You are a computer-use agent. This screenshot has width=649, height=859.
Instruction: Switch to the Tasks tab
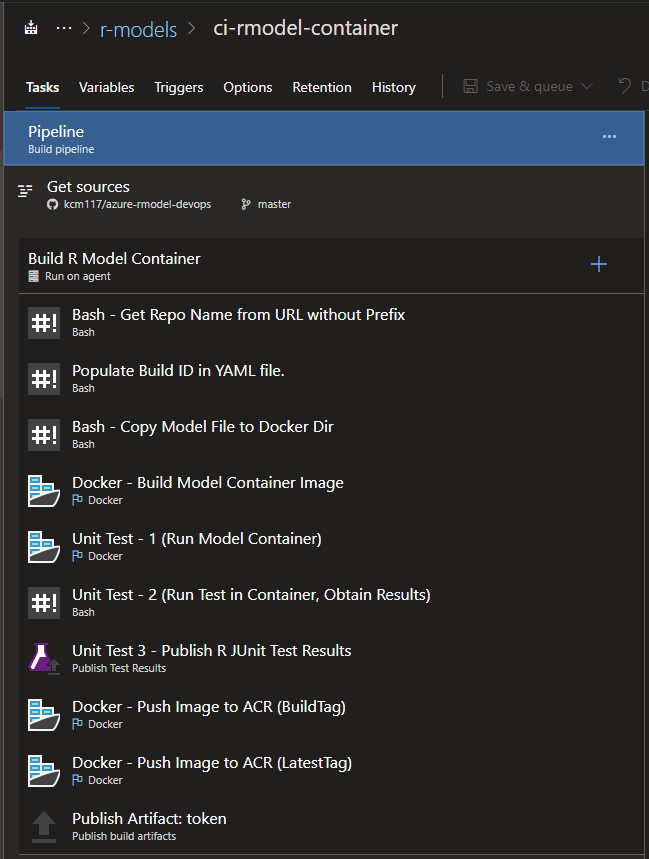[x=42, y=87]
